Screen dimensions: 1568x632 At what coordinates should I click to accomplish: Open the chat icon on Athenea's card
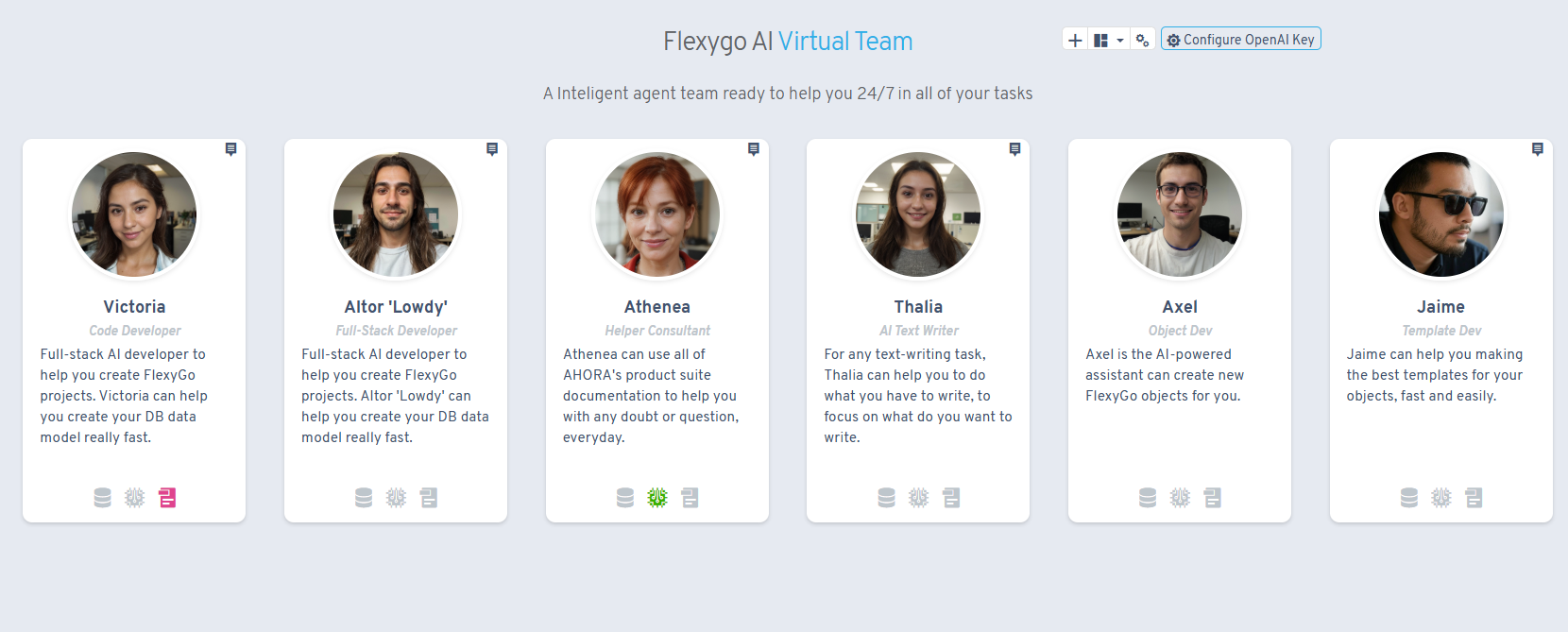click(x=754, y=149)
